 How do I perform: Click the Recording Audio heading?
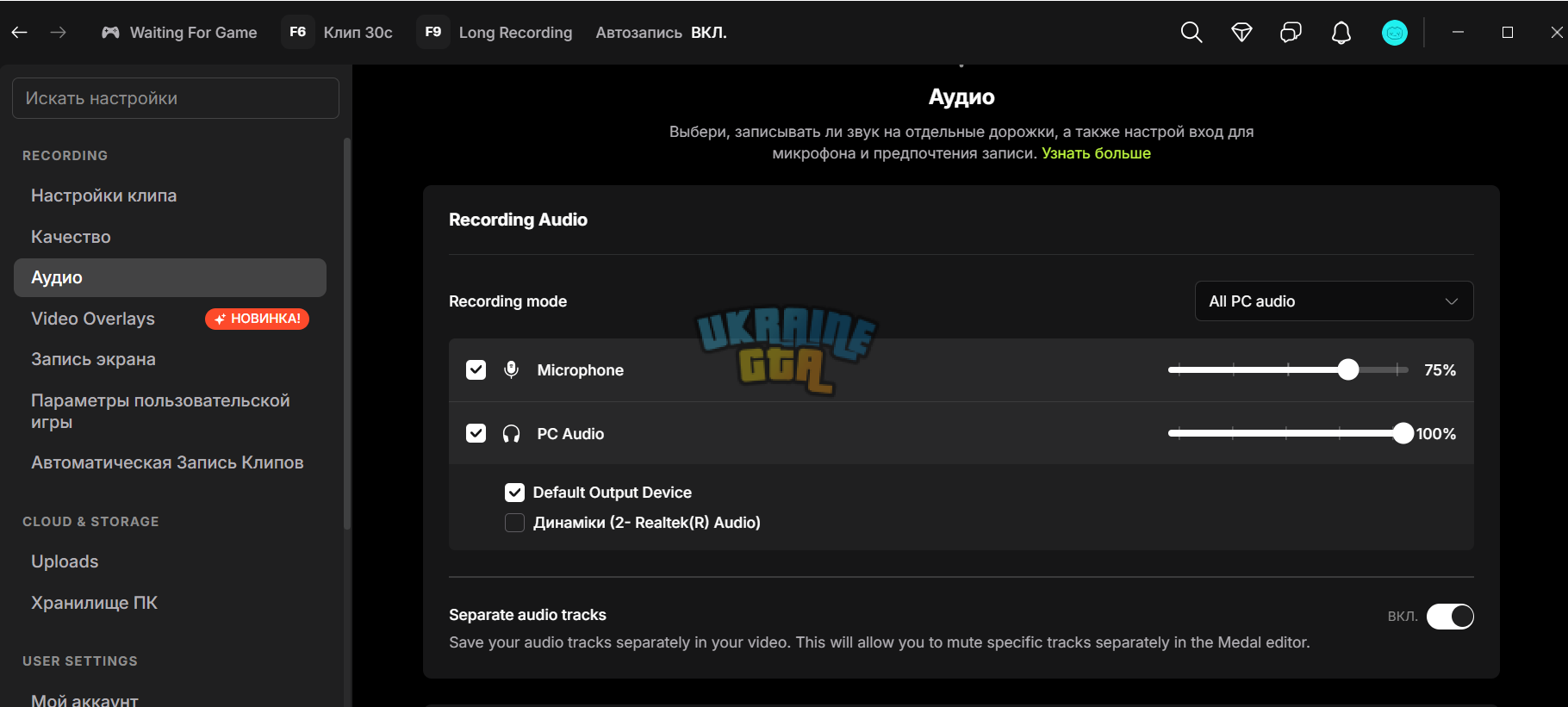518,220
